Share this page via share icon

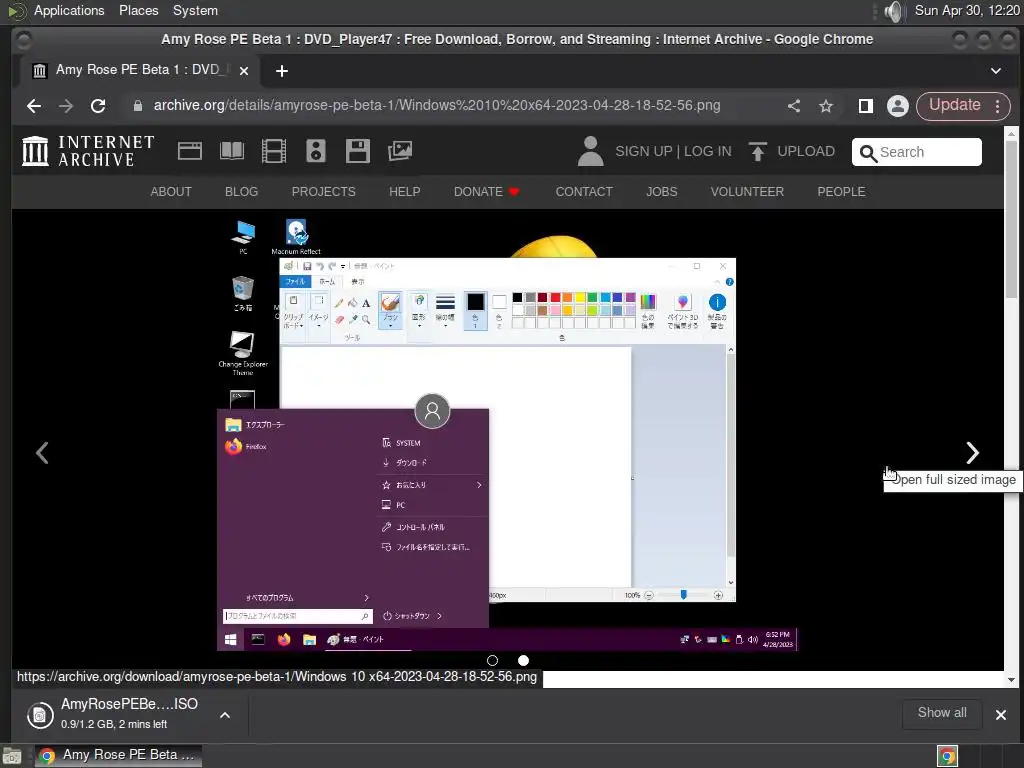tap(793, 106)
